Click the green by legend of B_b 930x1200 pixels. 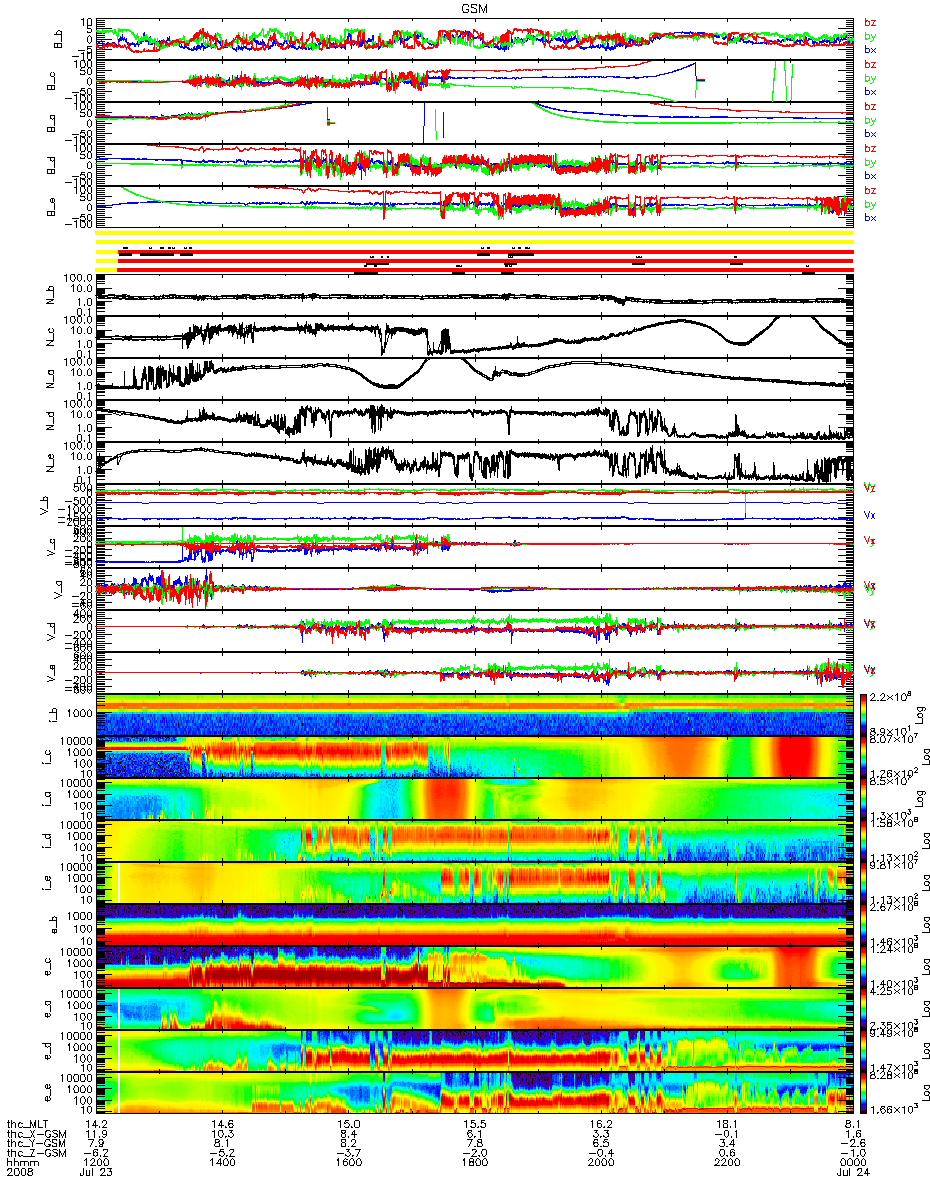[869, 35]
